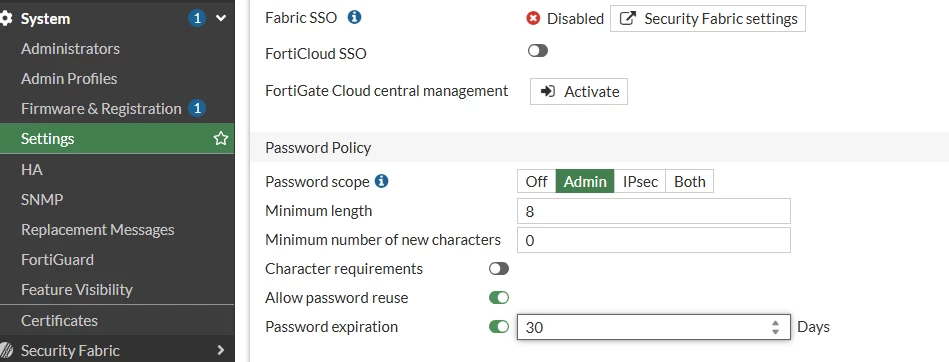Image resolution: width=949 pixels, height=362 pixels.
Task: Increase password expiration days with up arrow
Action: (775, 323)
